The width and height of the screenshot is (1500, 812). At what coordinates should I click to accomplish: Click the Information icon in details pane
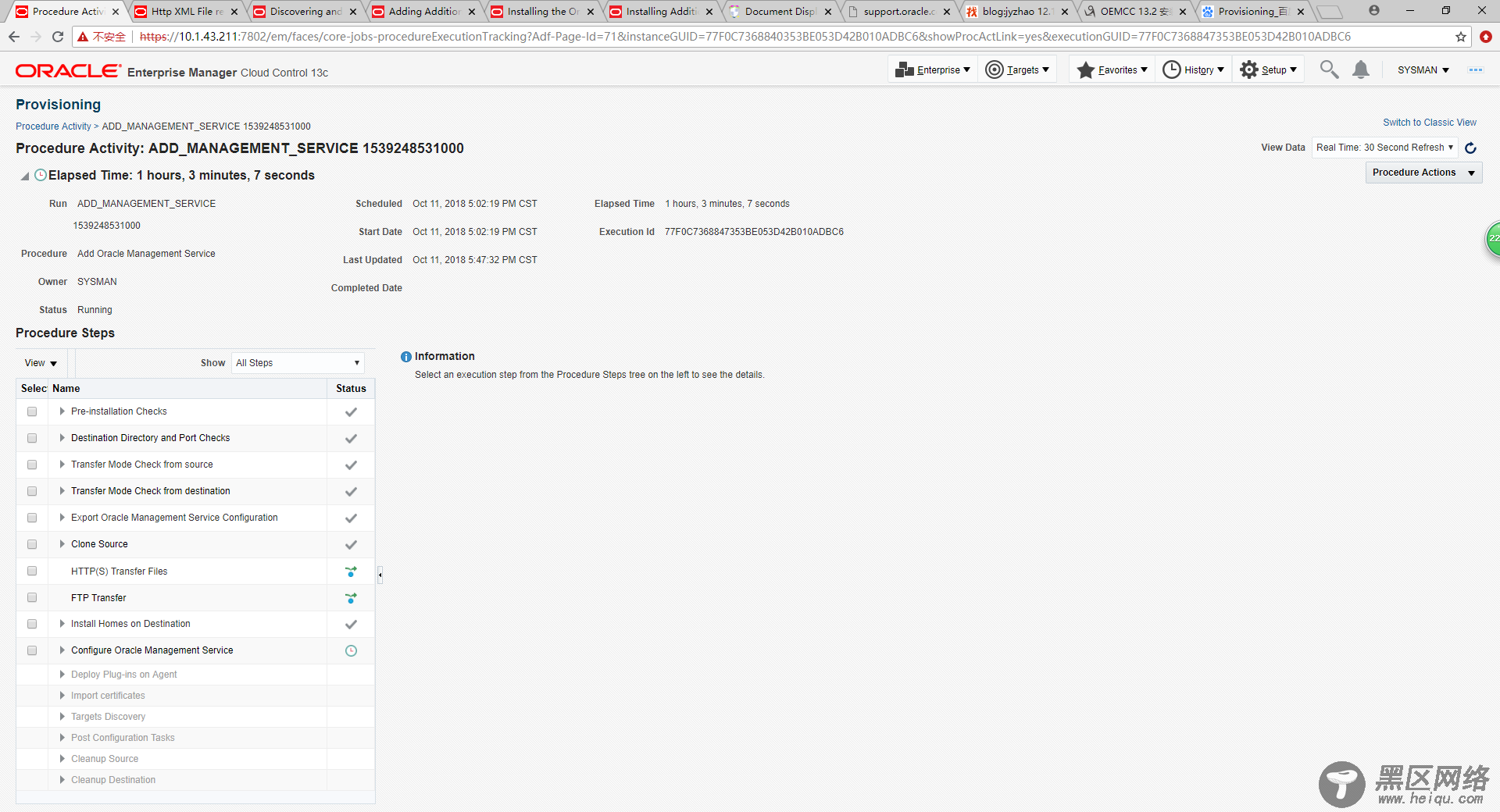tap(406, 357)
